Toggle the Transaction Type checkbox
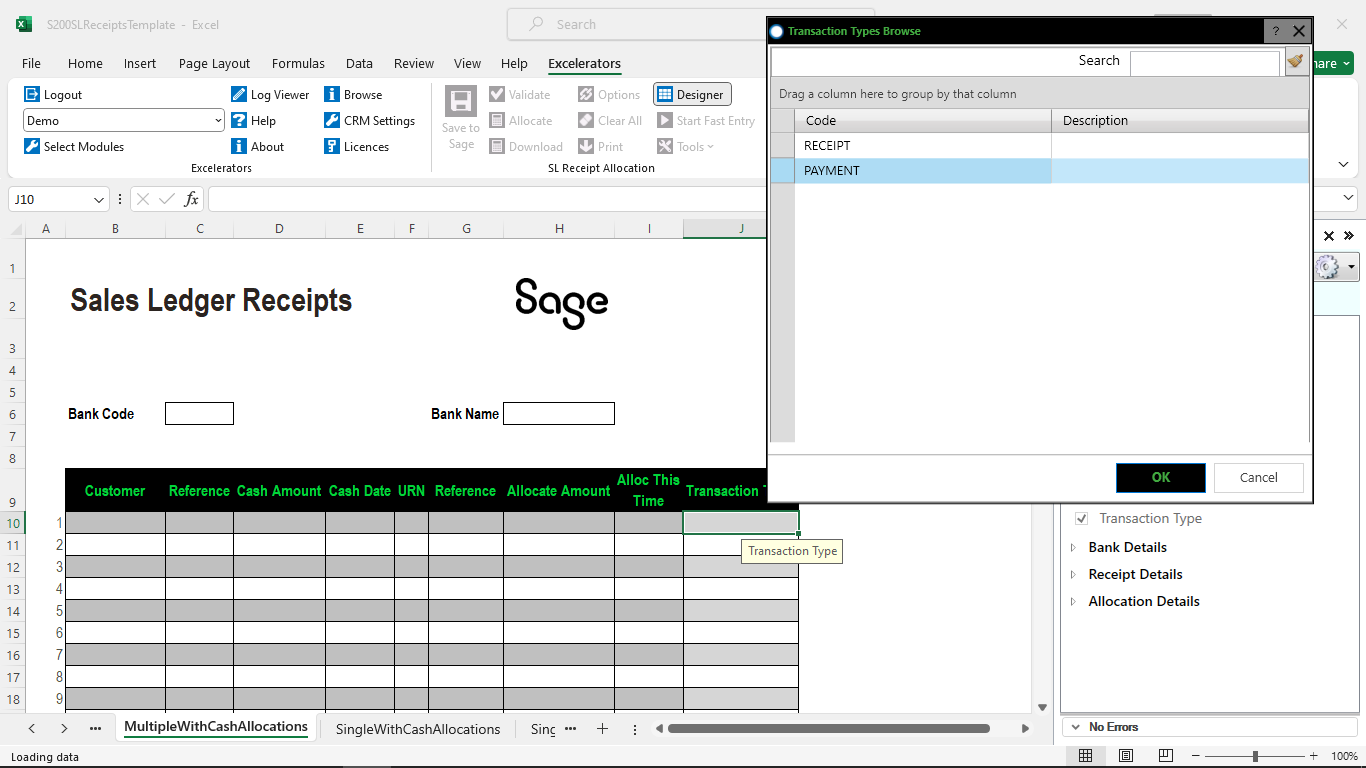 (1081, 519)
